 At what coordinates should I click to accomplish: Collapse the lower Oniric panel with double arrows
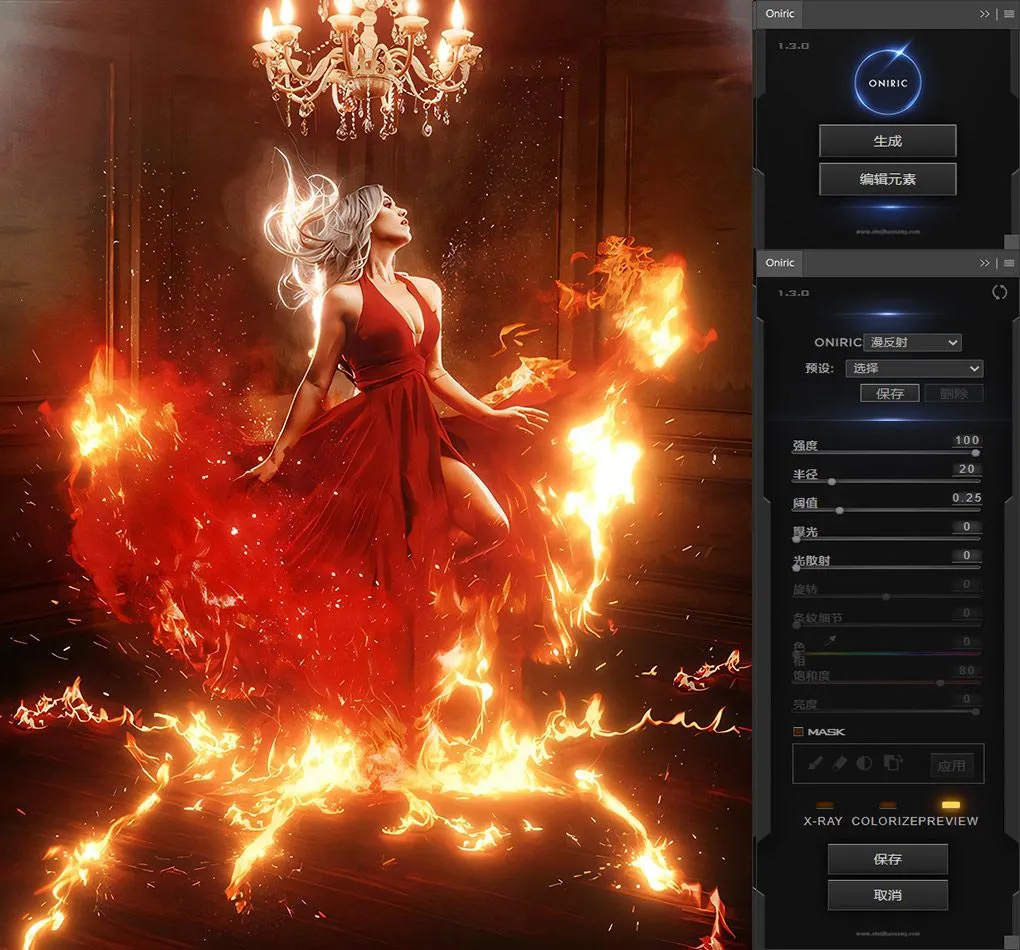click(985, 263)
